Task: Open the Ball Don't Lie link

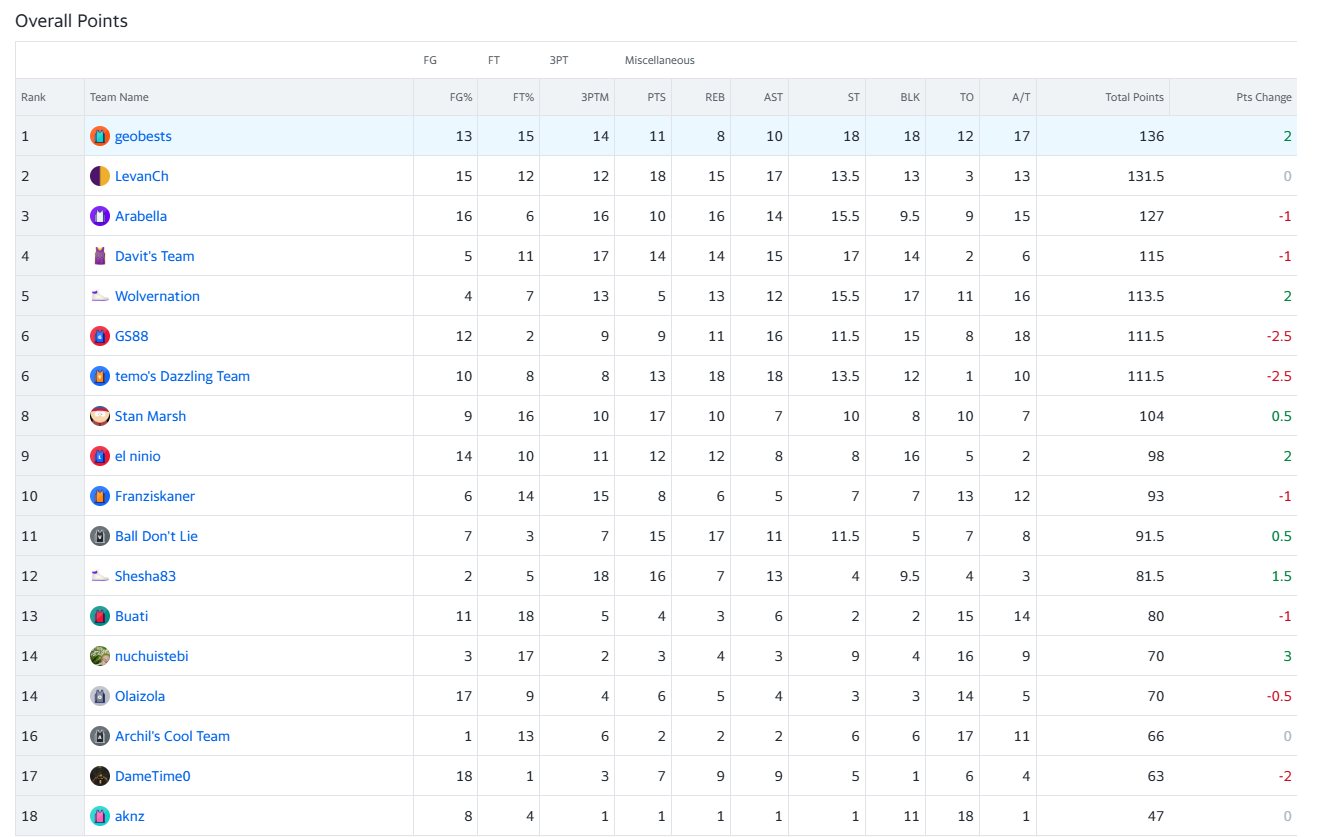Action: (x=156, y=536)
